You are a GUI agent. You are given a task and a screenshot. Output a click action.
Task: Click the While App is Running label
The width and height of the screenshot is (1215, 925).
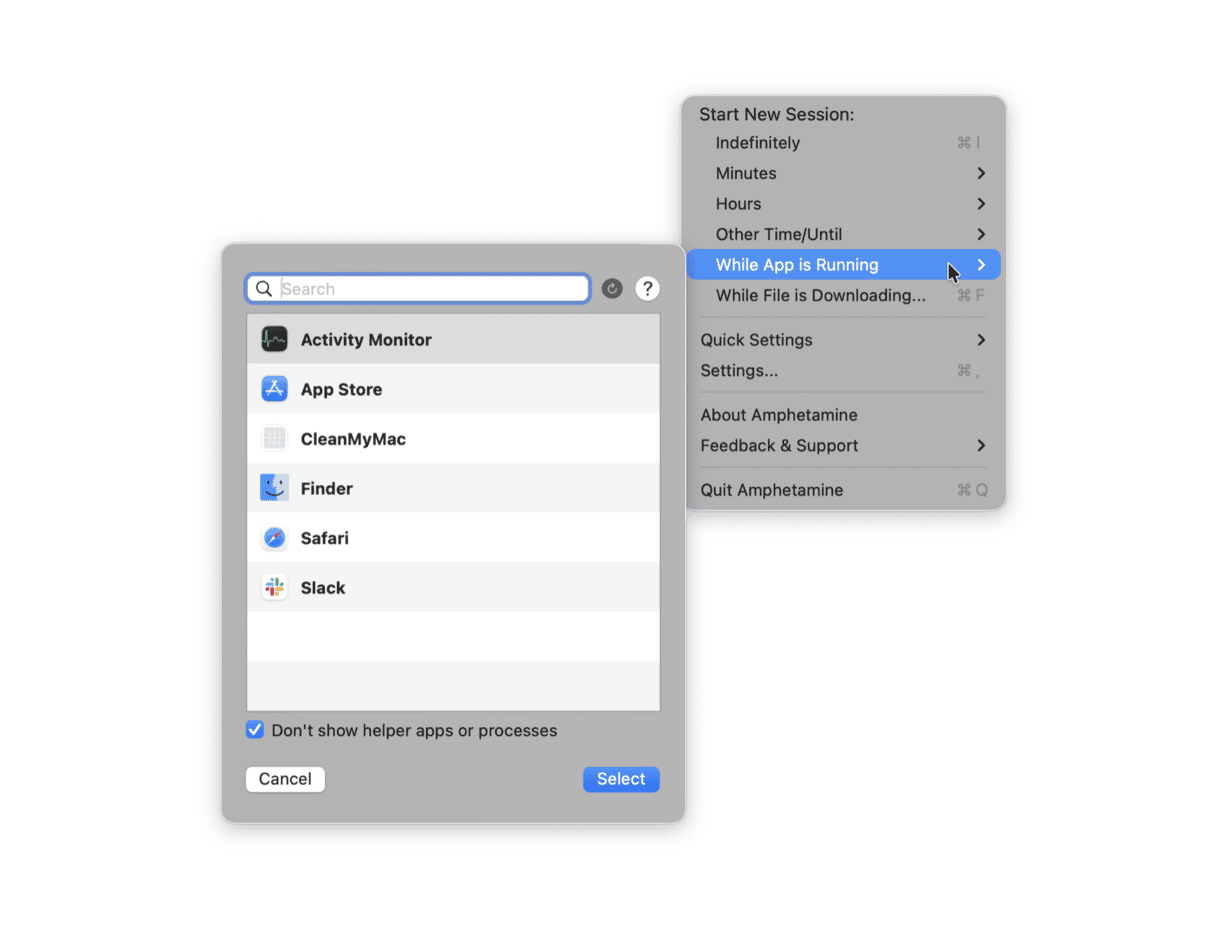(797, 265)
